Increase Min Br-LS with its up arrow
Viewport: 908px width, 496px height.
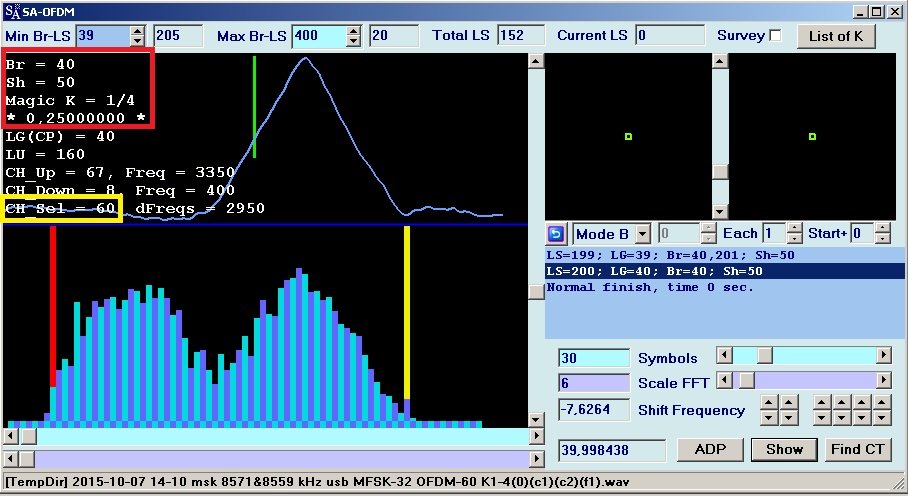[x=137, y=31]
